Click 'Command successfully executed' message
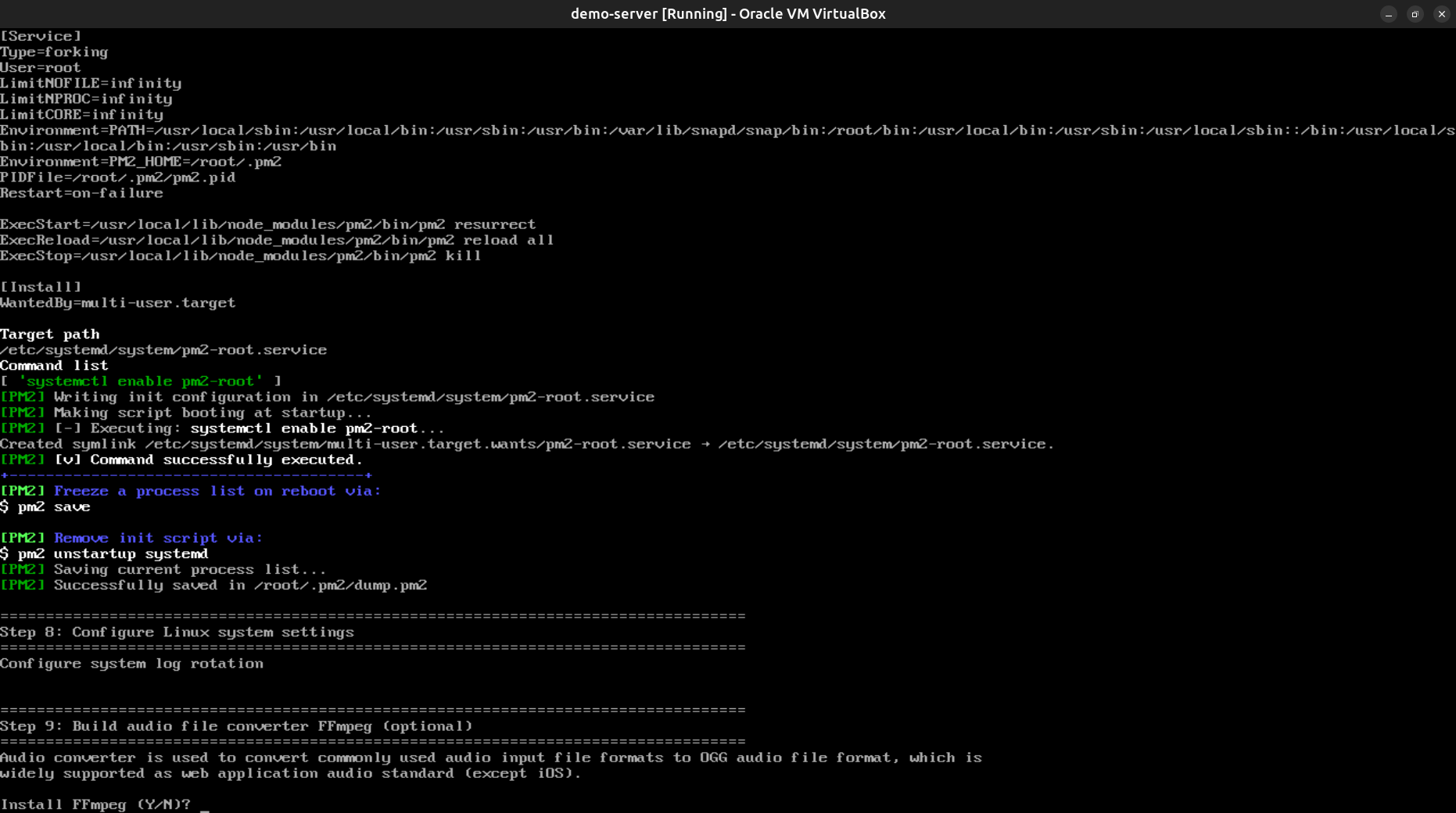 [x=225, y=460]
